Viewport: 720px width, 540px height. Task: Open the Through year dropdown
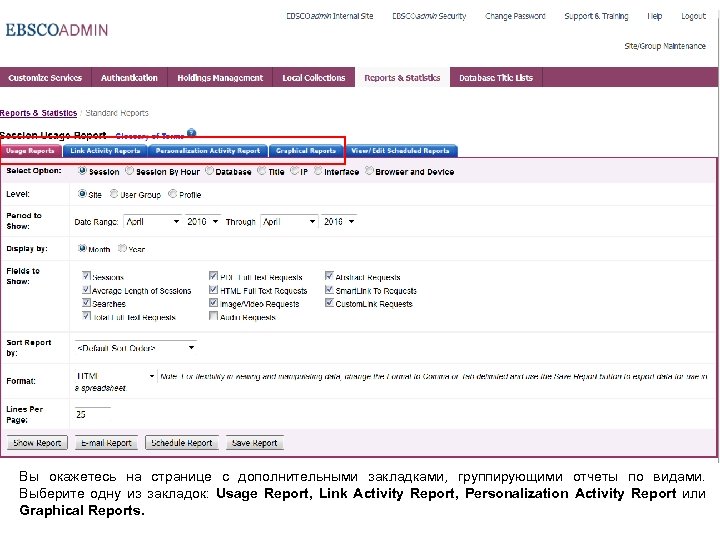(339, 222)
